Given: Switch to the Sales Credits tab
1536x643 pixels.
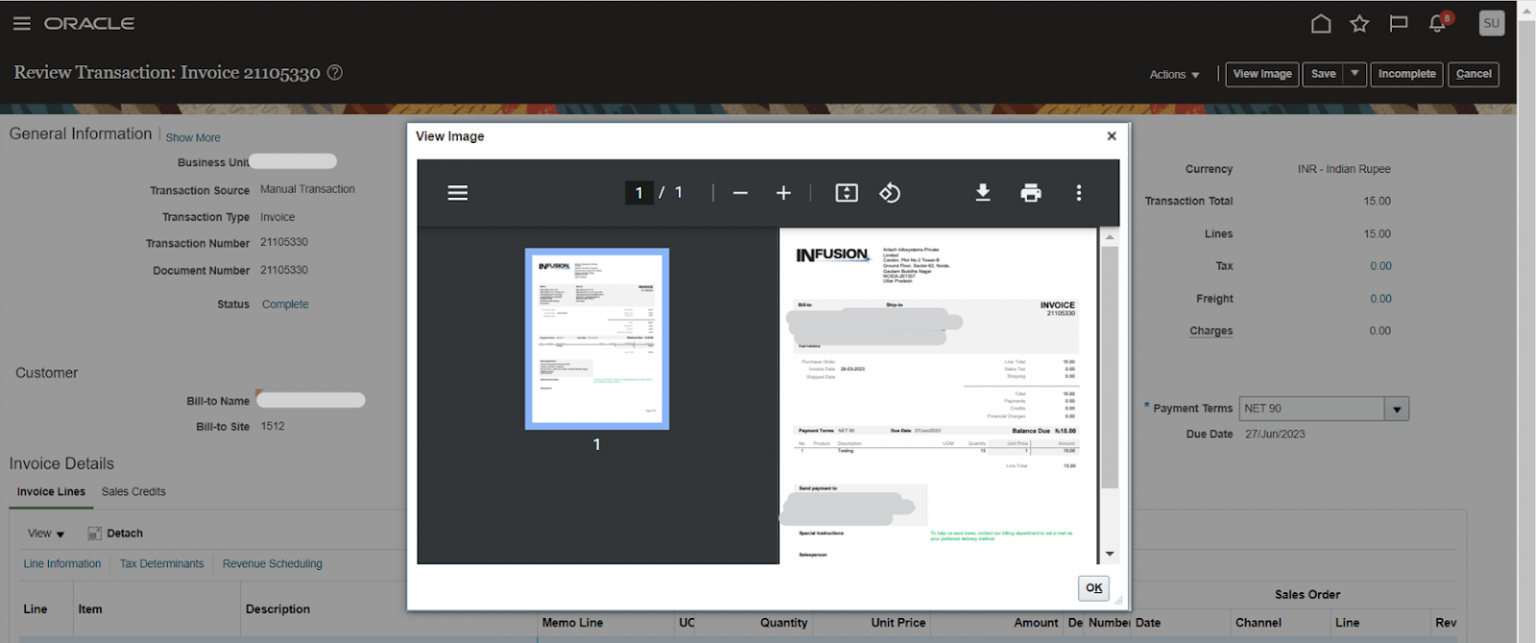Looking at the screenshot, I should coord(133,491).
